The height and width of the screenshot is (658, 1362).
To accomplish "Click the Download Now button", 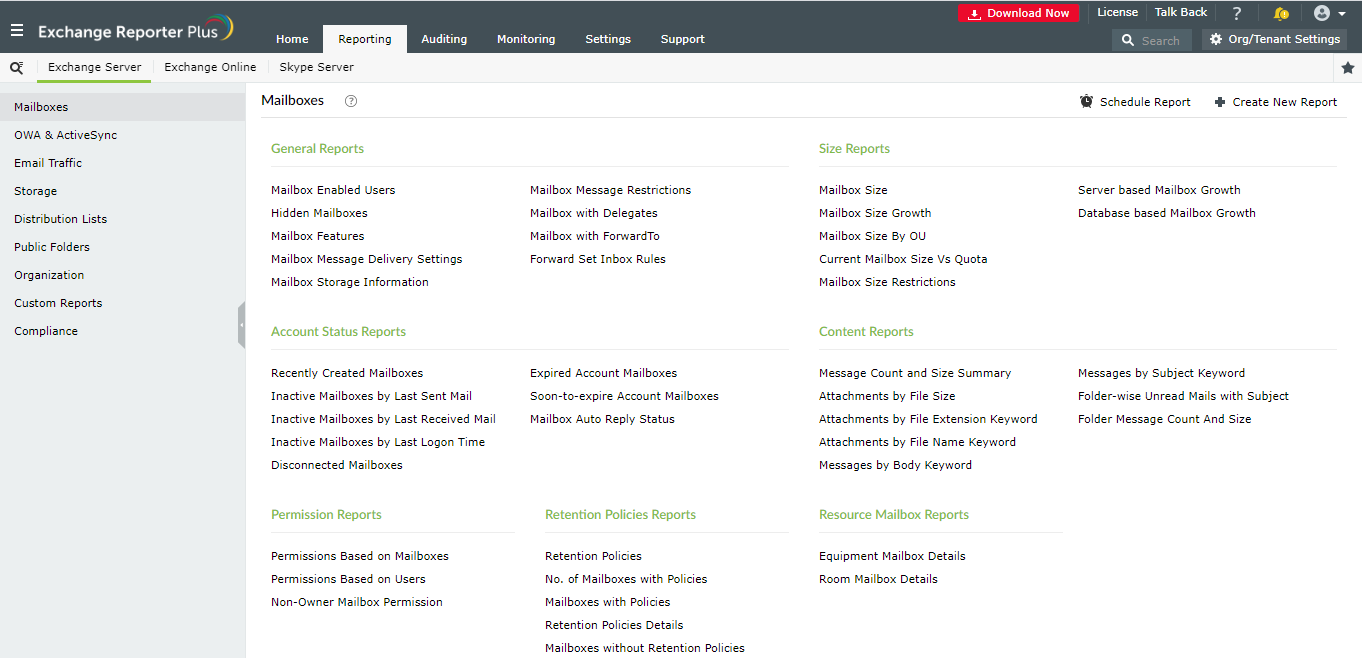I will pyautogui.click(x=1018, y=12).
